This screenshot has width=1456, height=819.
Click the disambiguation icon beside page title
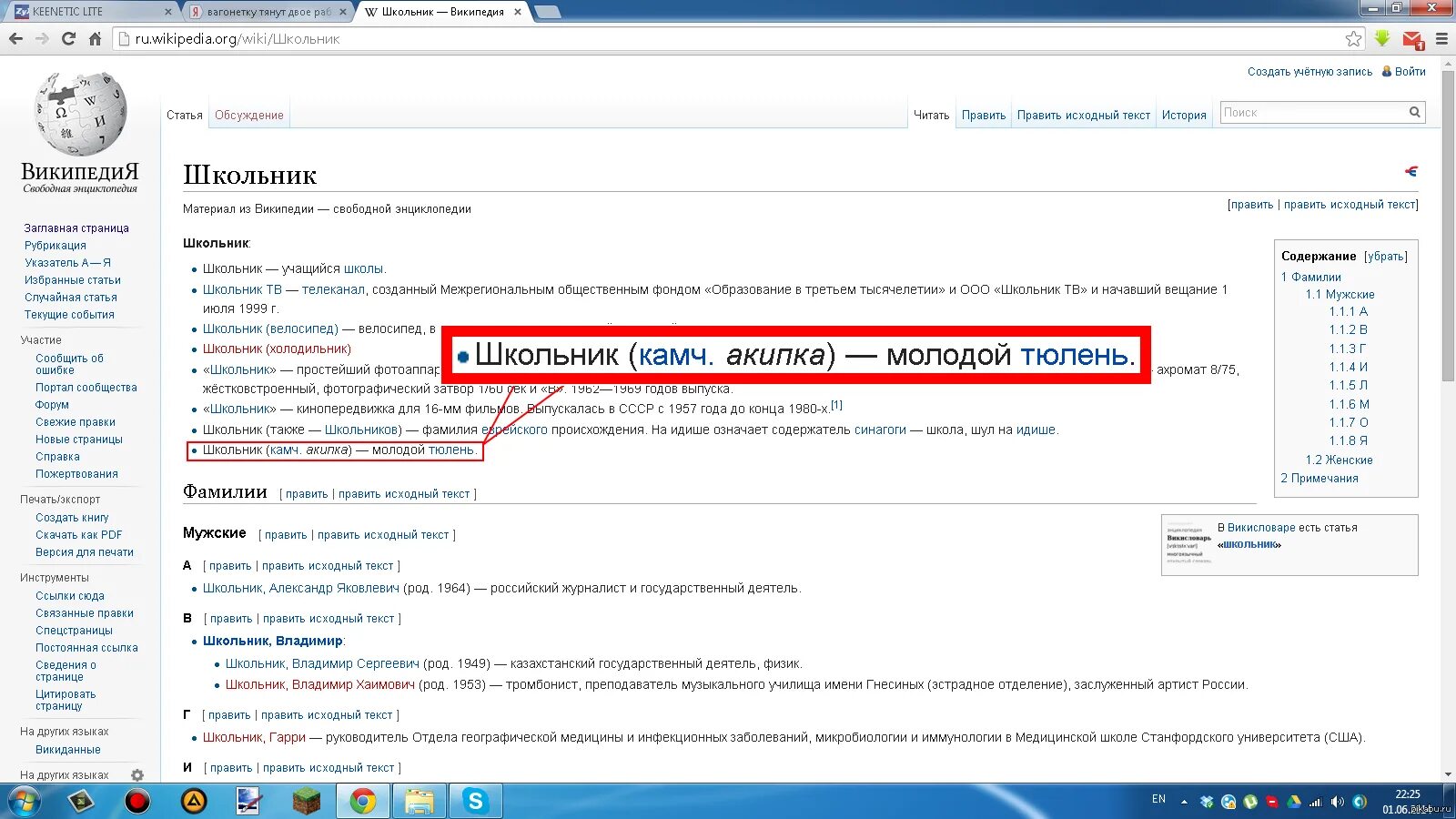point(1410,171)
